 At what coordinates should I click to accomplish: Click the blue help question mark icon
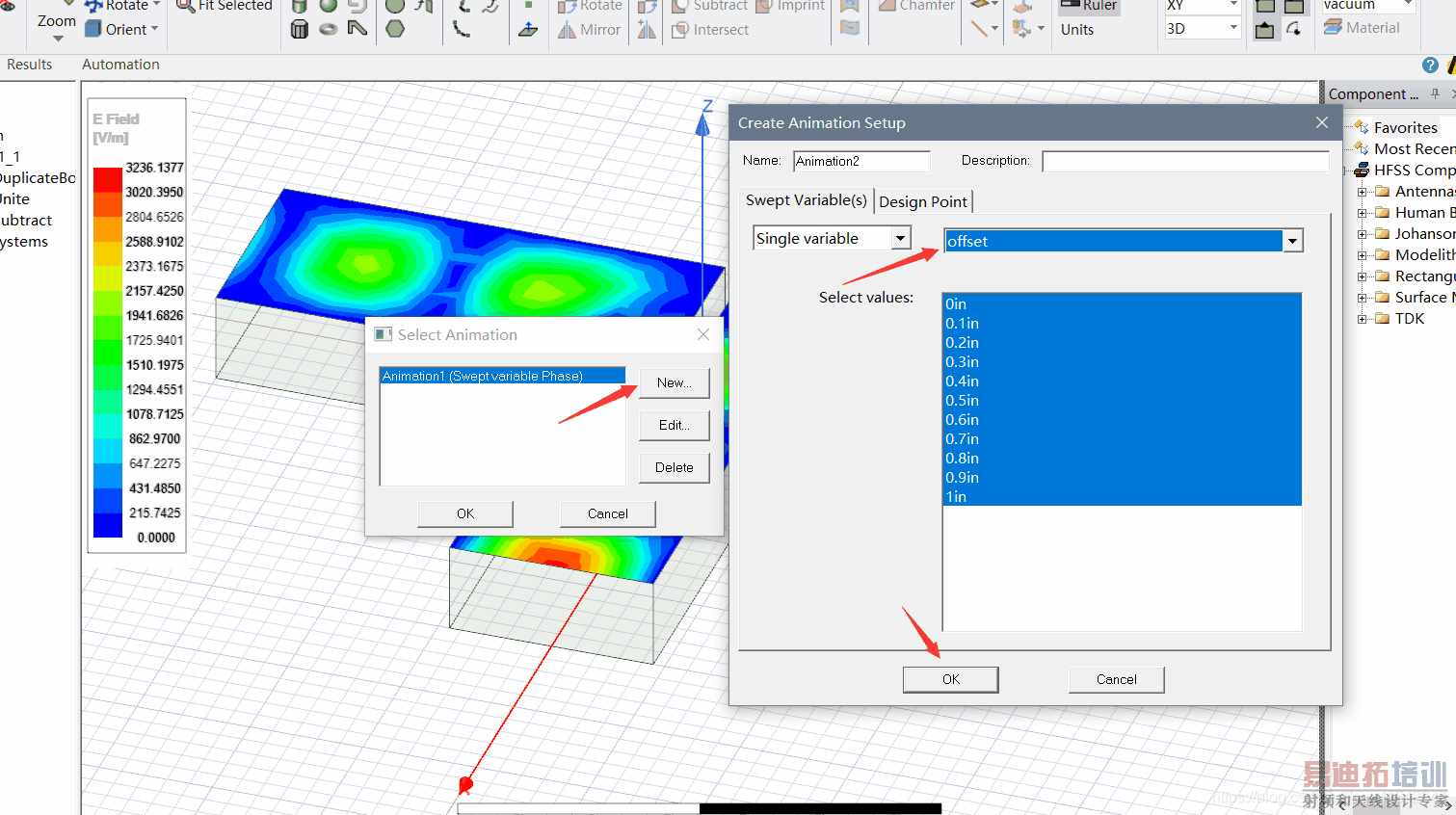click(x=1430, y=65)
